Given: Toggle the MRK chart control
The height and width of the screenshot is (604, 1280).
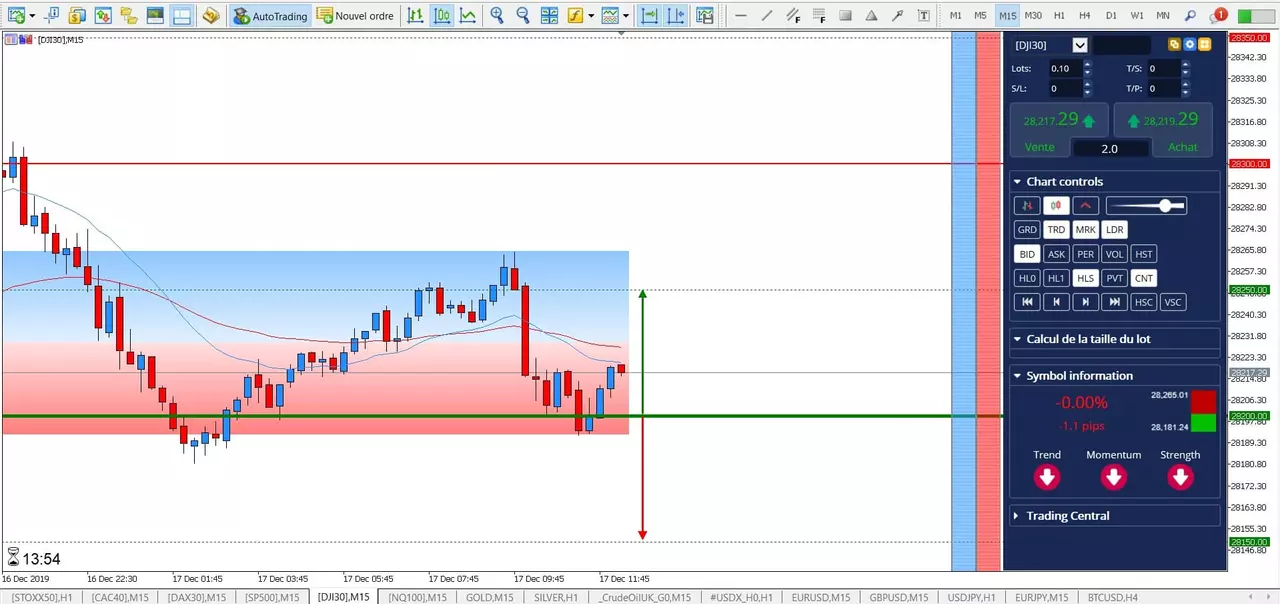Looking at the screenshot, I should tap(1085, 230).
